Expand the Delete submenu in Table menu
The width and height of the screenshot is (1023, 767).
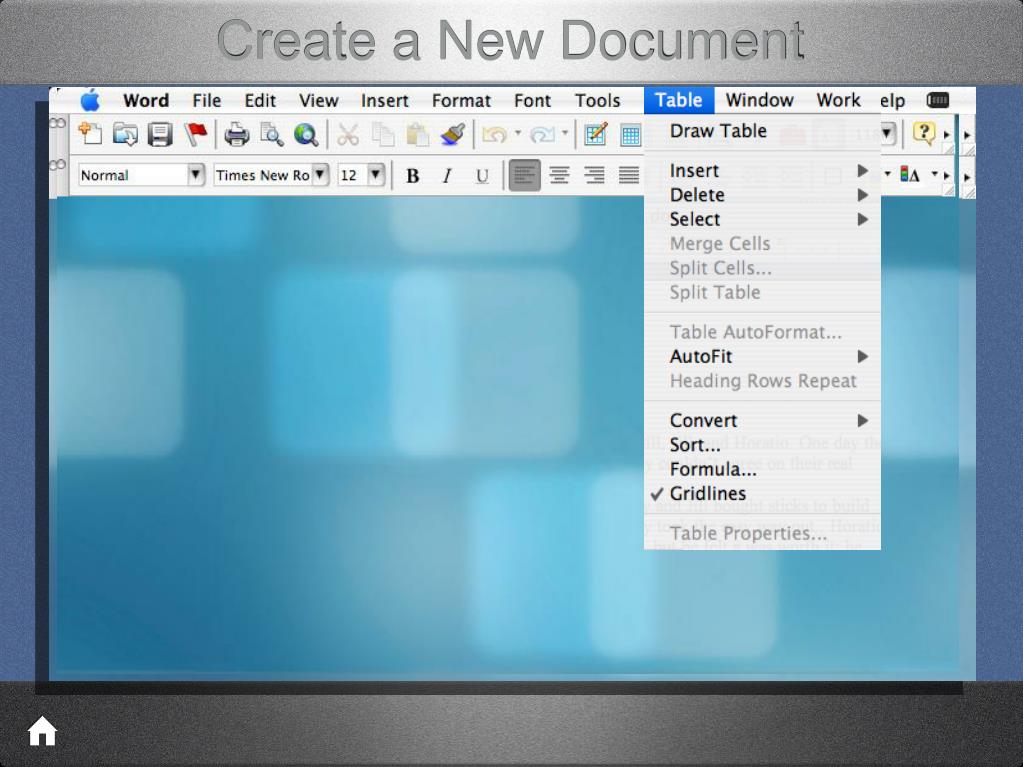coord(762,195)
